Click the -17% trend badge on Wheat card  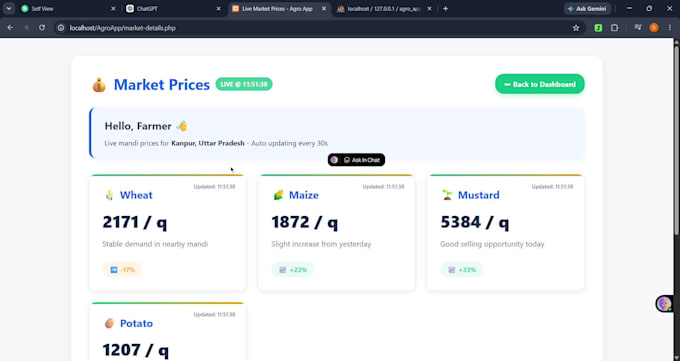(122, 270)
